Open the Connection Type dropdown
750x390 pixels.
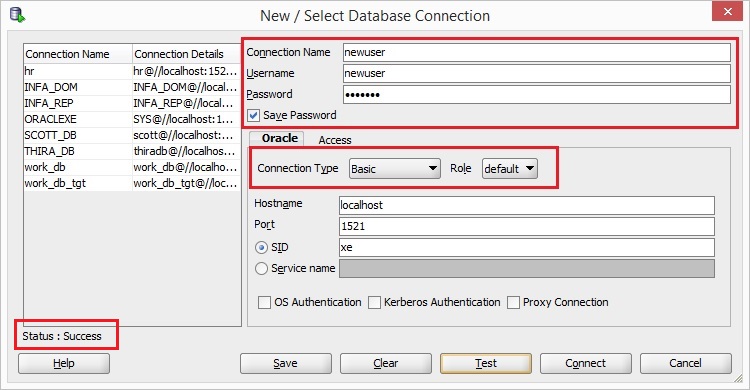[395, 168]
